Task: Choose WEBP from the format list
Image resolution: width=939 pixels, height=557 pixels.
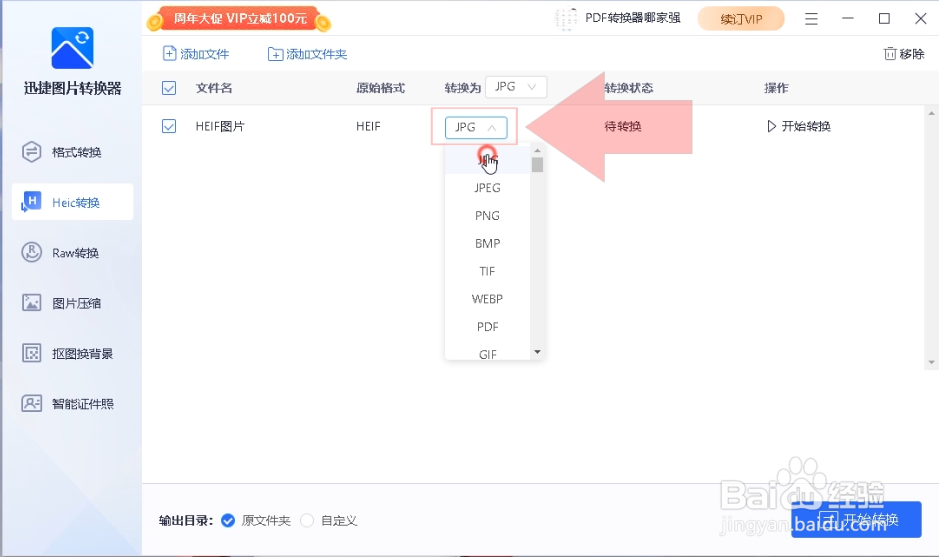Action: (487, 299)
